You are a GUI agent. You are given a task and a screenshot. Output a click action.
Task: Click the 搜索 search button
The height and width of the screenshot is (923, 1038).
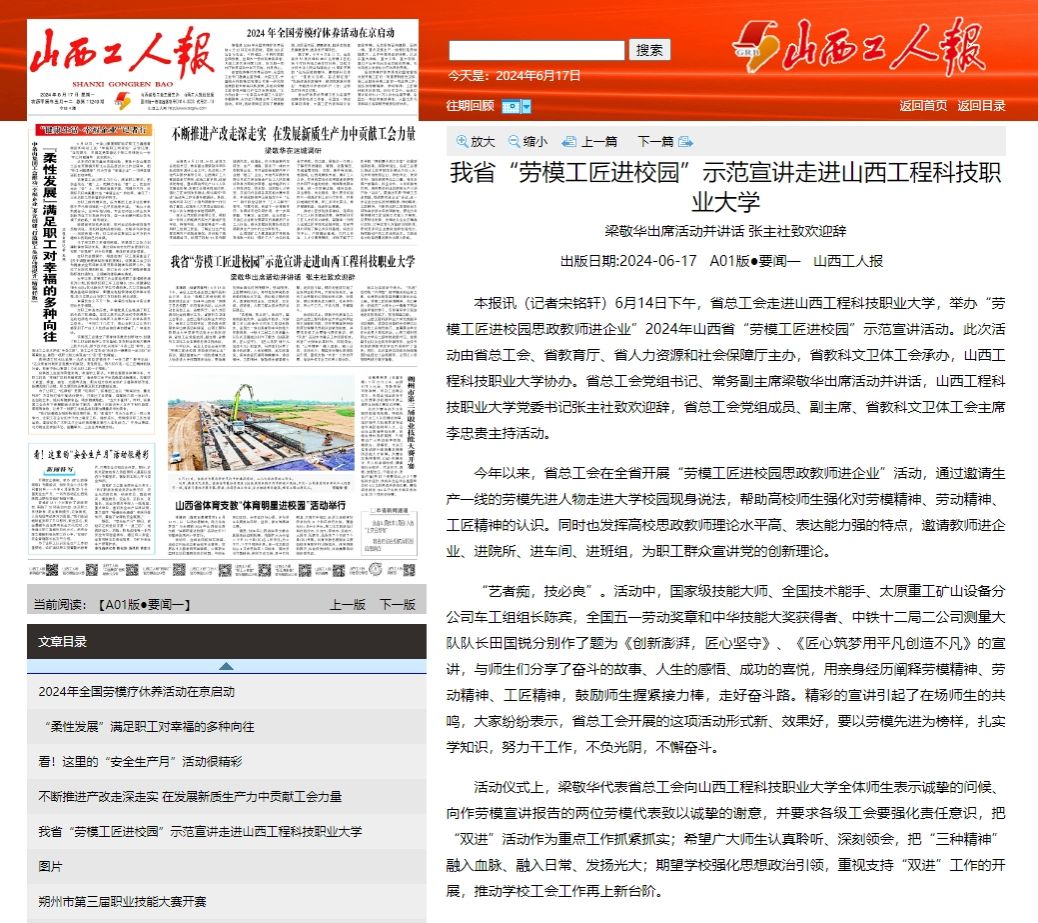coord(649,50)
